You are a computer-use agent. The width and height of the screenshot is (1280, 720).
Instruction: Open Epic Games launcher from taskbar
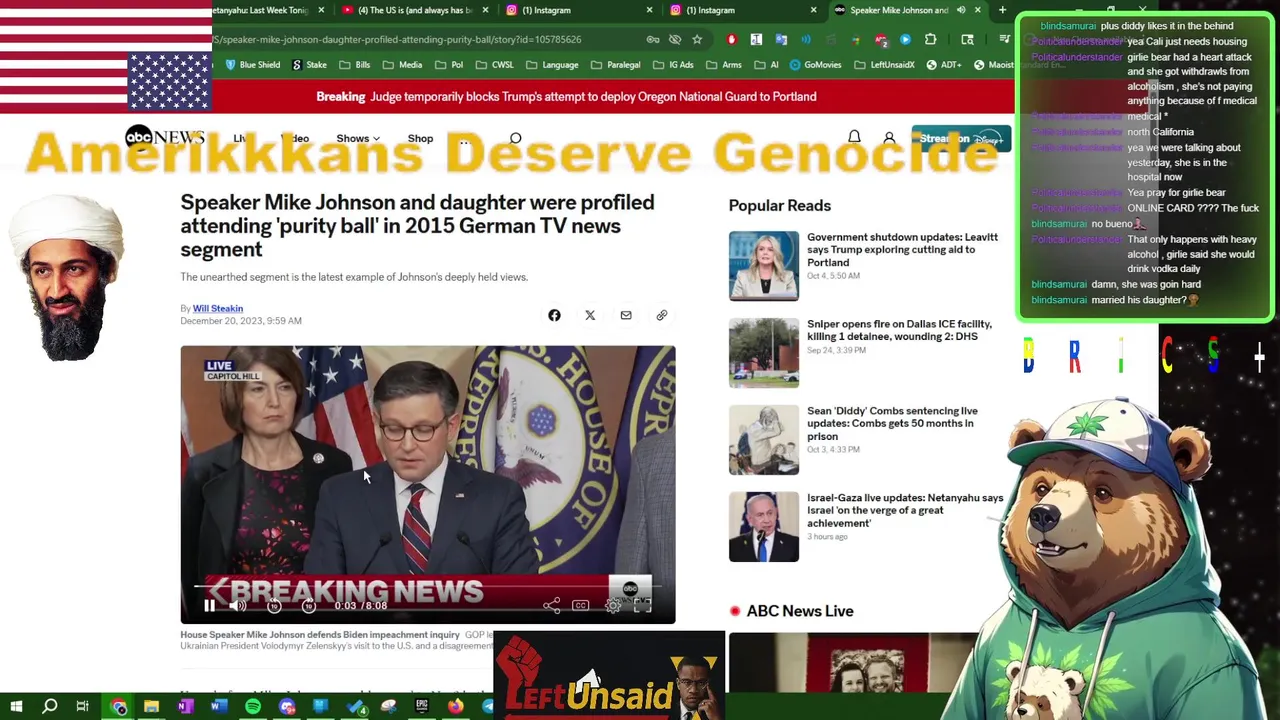coord(422,707)
